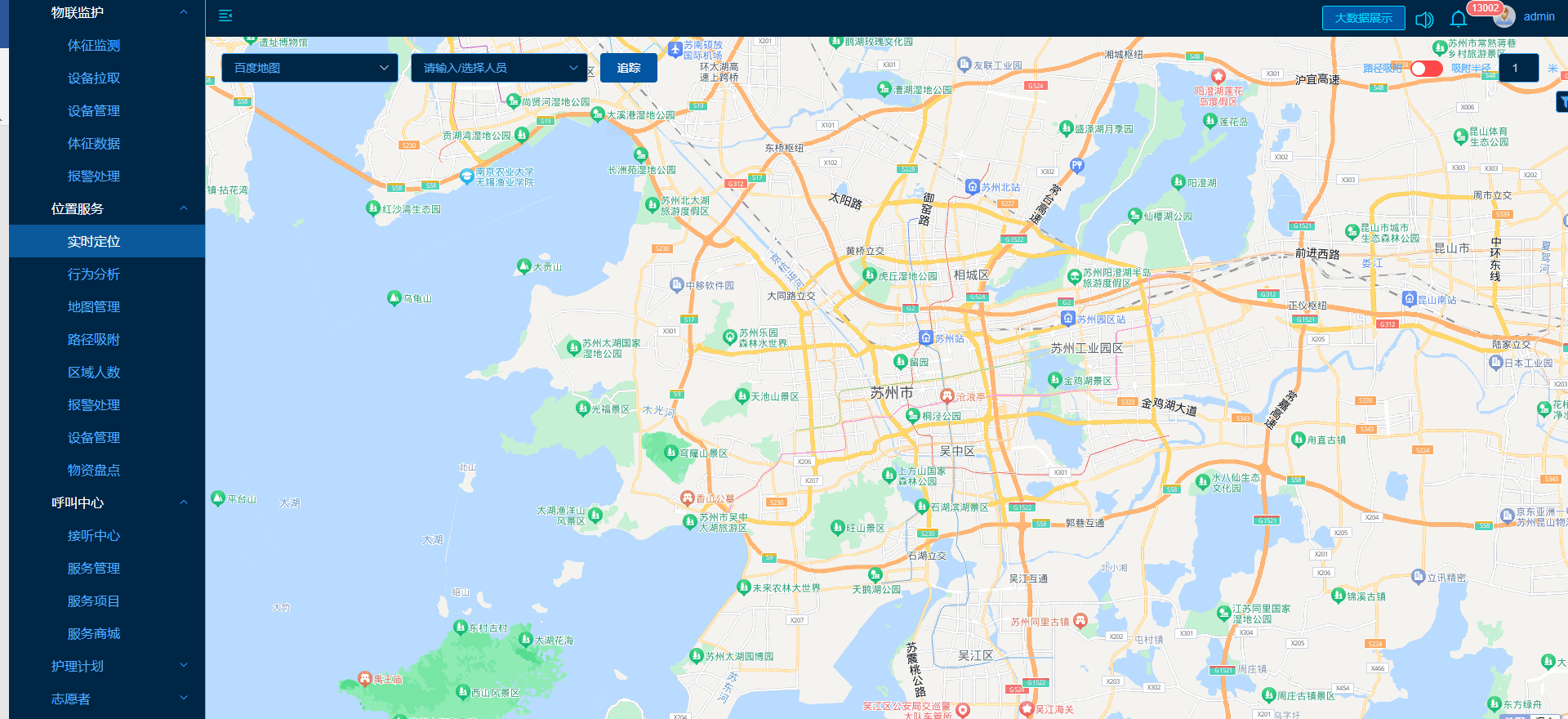Click the 昆山南站 station marker
Image resolution: width=1568 pixels, height=719 pixels.
[x=1409, y=298]
